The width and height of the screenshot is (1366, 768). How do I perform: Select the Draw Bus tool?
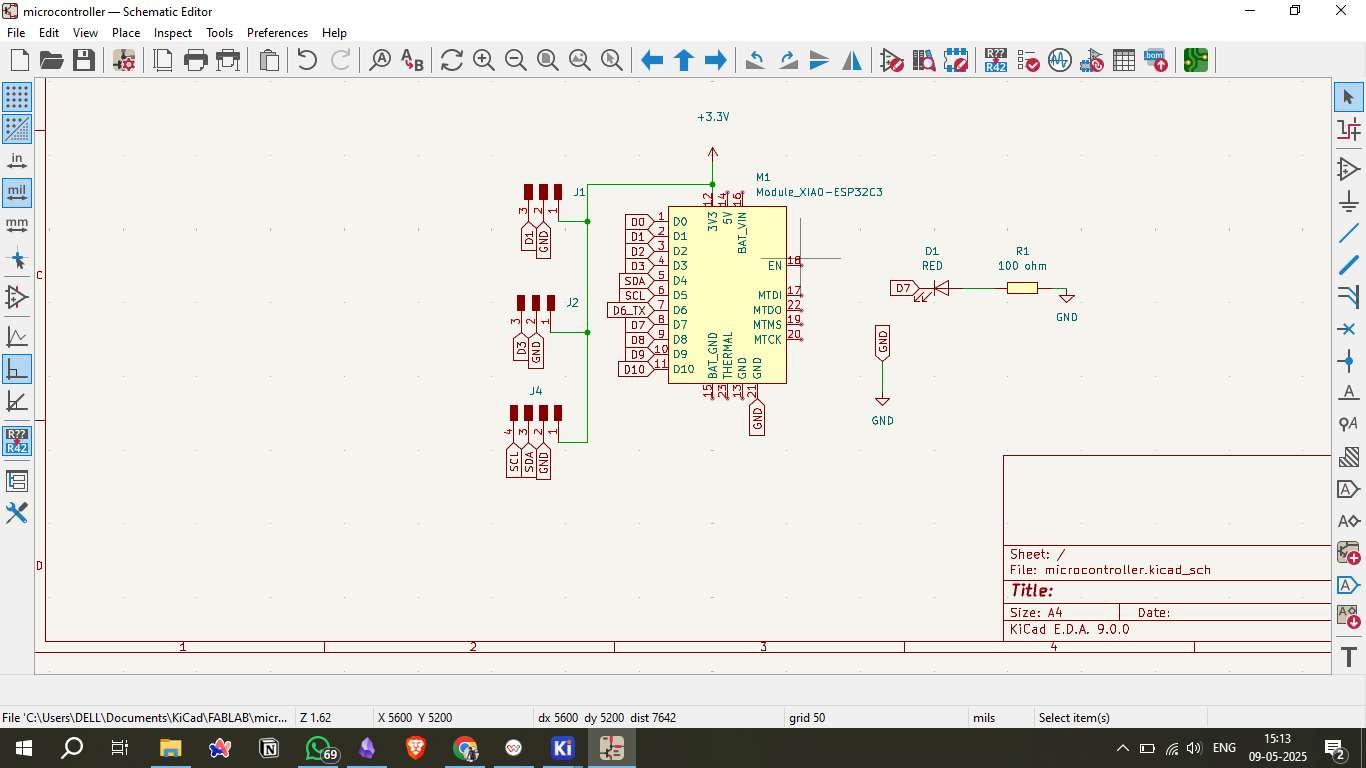click(1348, 265)
